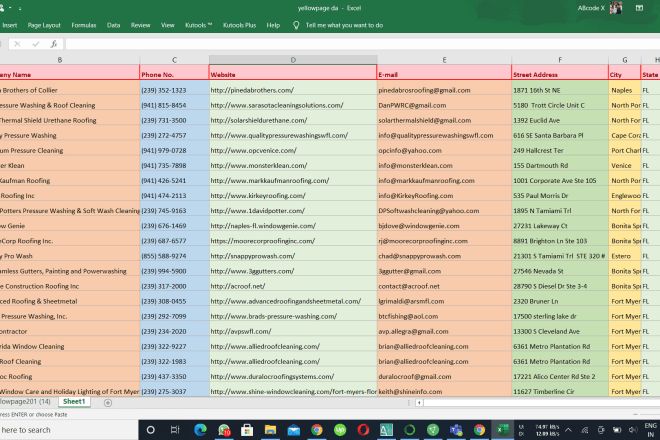Select the Website header cell

[293, 72]
